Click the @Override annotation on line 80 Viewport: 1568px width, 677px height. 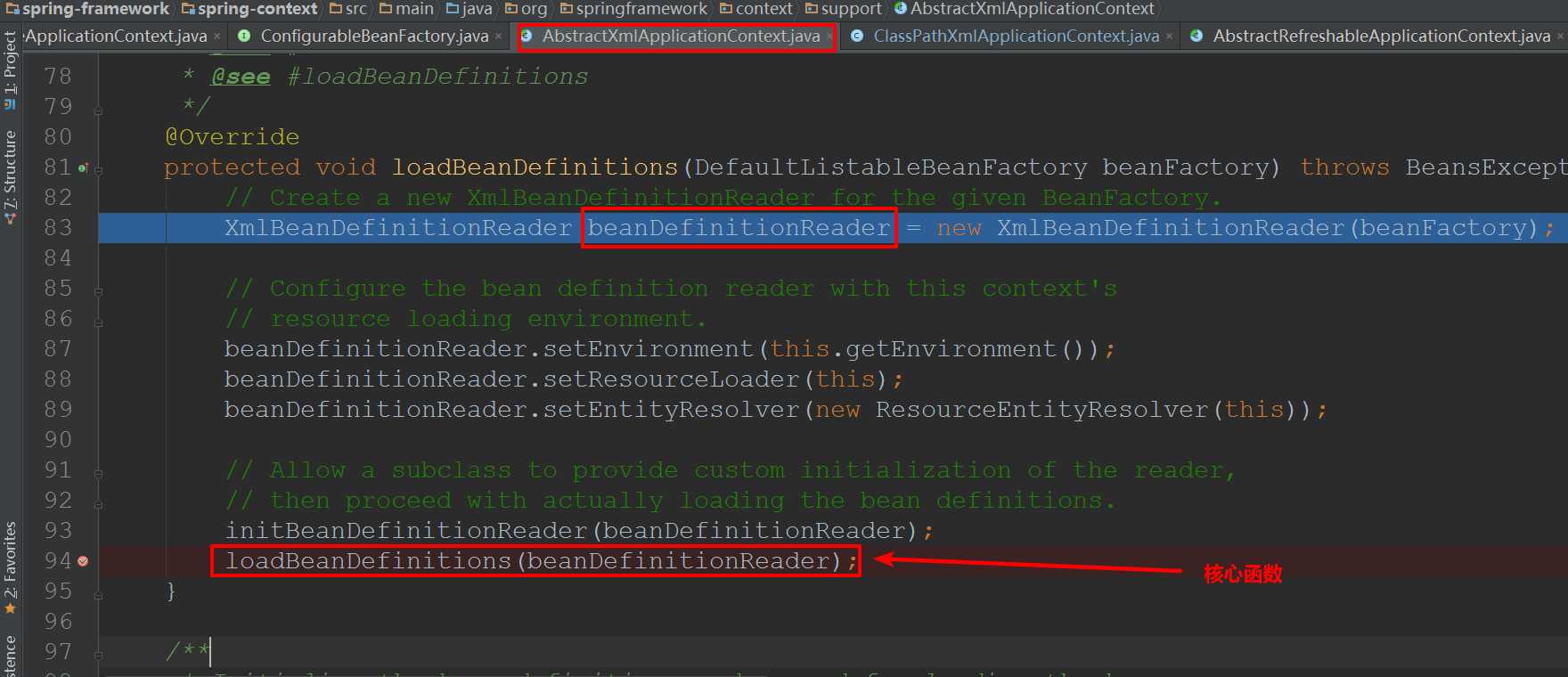tap(233, 137)
